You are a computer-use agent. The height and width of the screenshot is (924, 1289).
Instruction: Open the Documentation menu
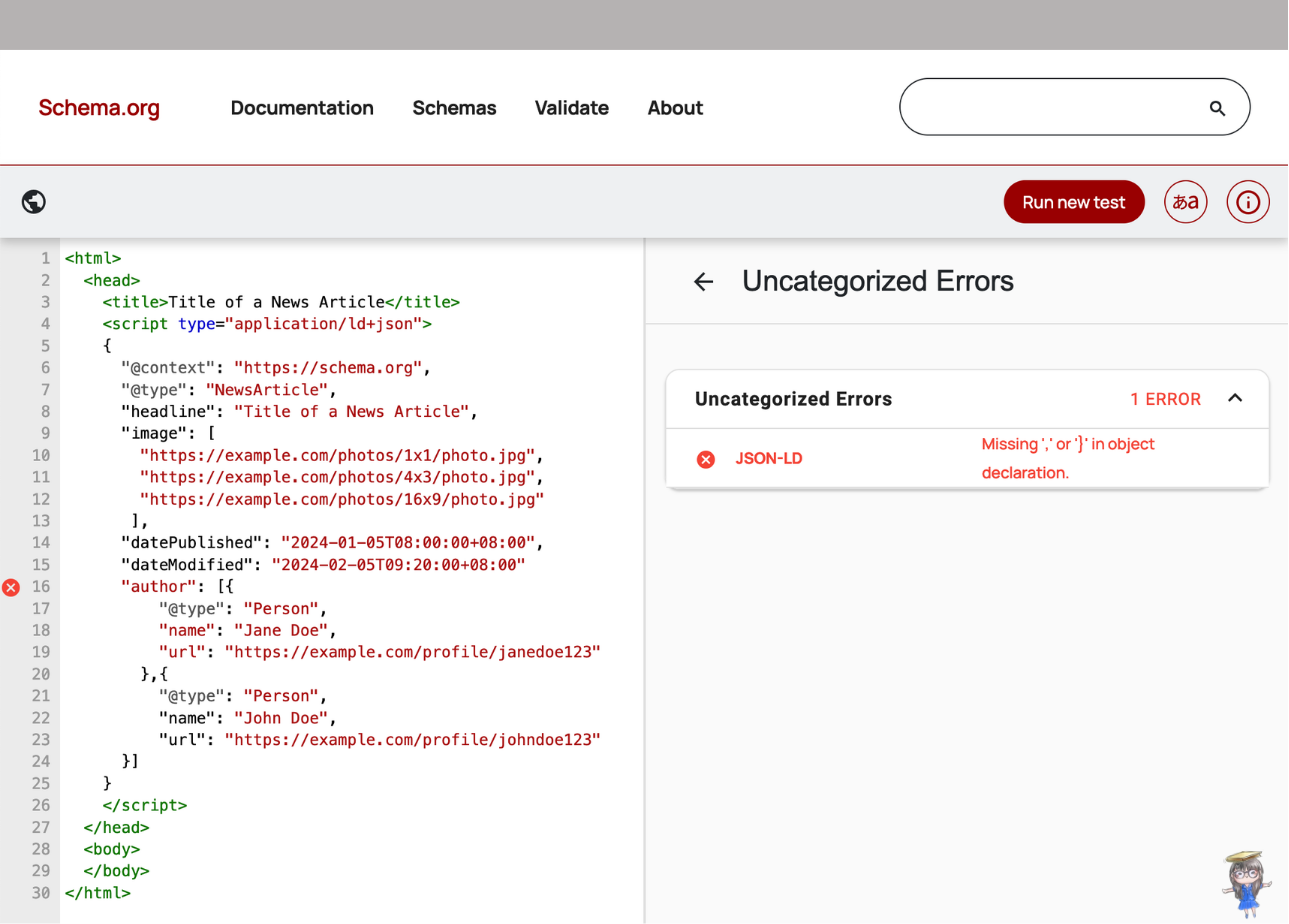pyautogui.click(x=302, y=108)
